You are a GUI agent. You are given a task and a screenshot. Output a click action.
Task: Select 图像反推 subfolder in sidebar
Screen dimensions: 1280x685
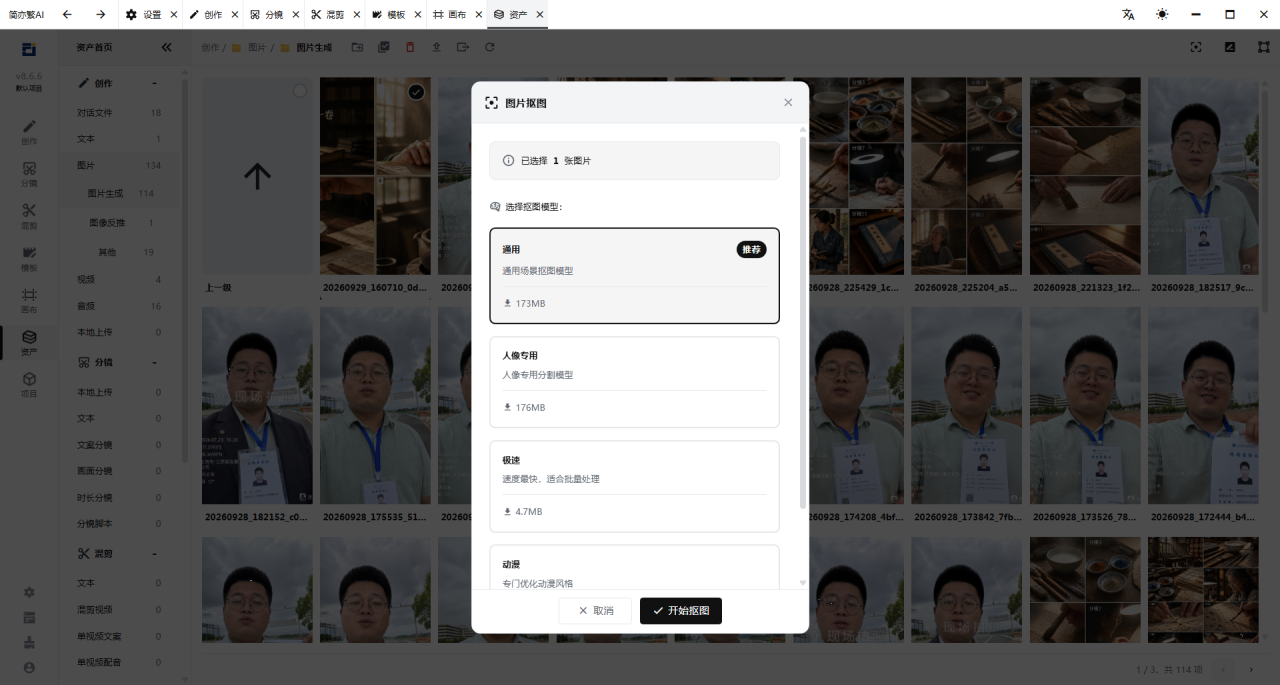pyautogui.click(x=119, y=222)
